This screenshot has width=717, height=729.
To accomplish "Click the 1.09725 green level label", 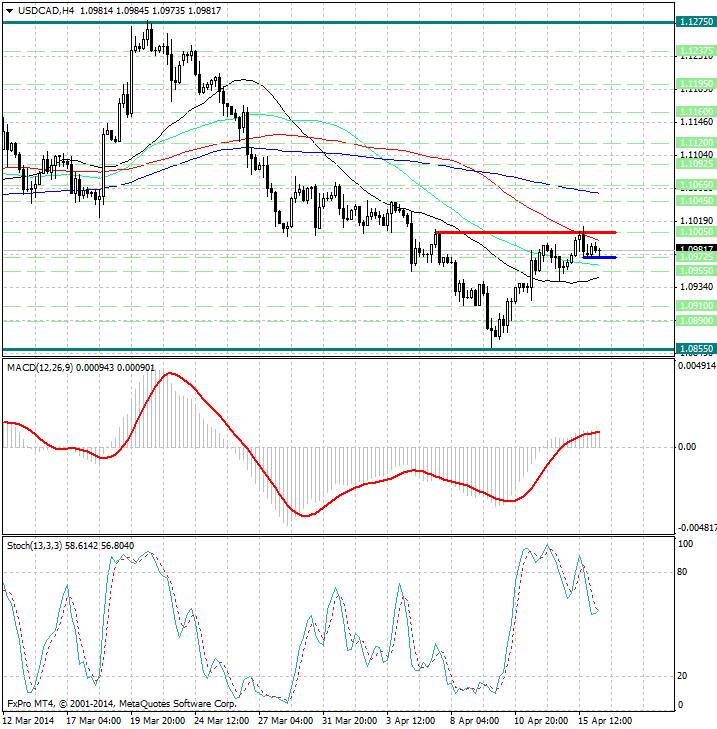I will tap(697, 257).
